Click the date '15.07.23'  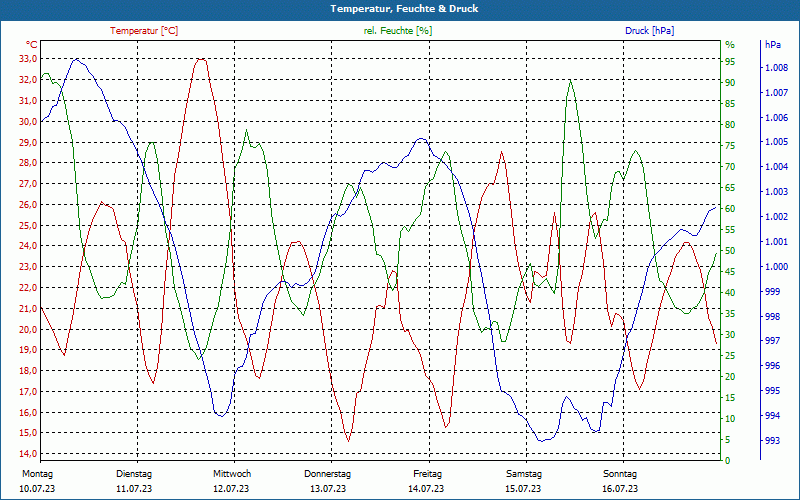[523, 489]
